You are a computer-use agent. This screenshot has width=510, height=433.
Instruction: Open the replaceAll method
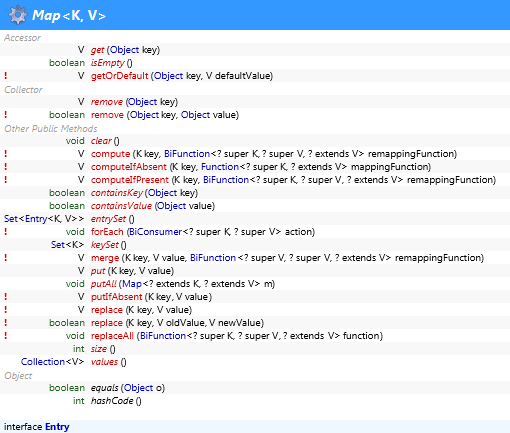pos(112,336)
